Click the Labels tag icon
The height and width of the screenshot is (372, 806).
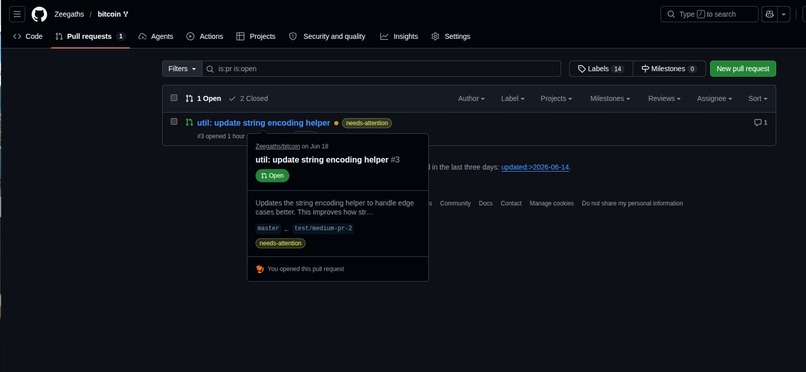[581, 69]
